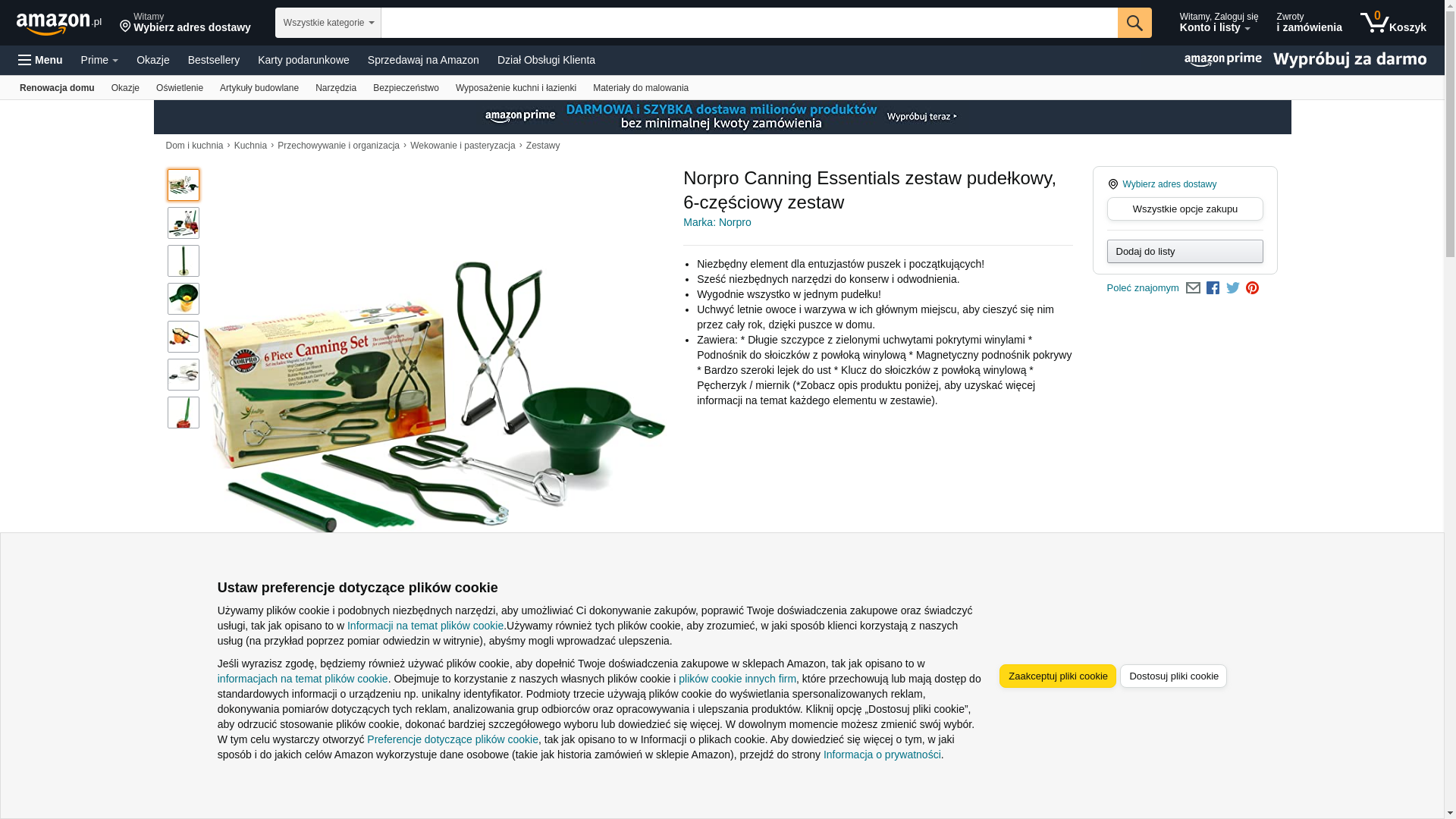
Task: Select the green funnel product thumbnail
Action: 184,299
